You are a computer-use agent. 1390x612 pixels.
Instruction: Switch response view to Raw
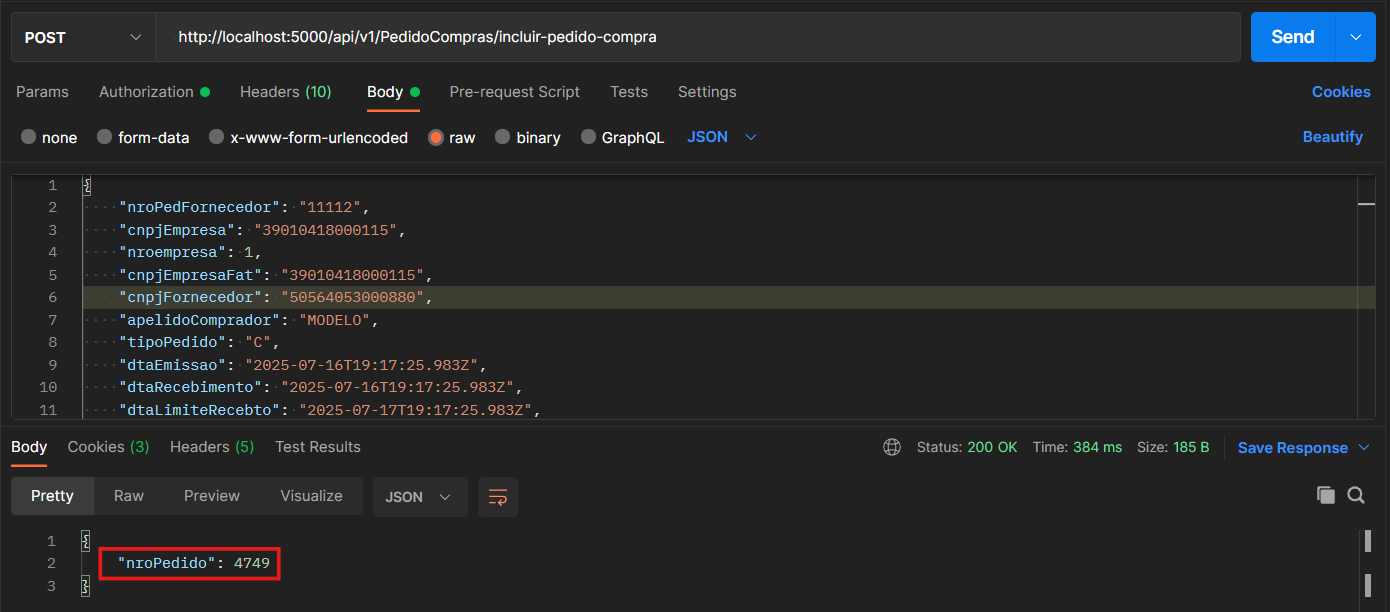129,496
